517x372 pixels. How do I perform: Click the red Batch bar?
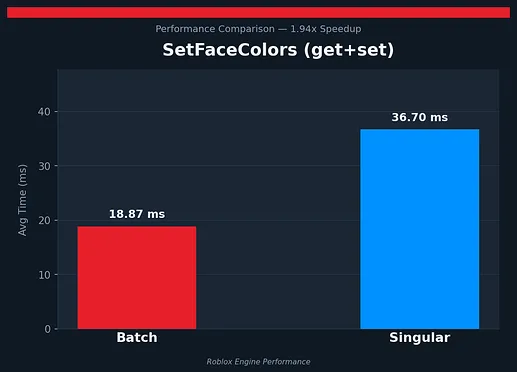pos(137,278)
